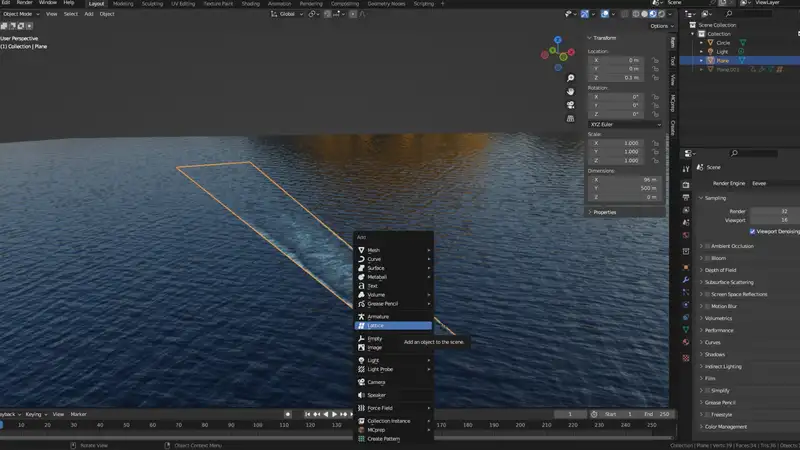
Task: Open Modifier properties wrench tab
Action: point(686,279)
